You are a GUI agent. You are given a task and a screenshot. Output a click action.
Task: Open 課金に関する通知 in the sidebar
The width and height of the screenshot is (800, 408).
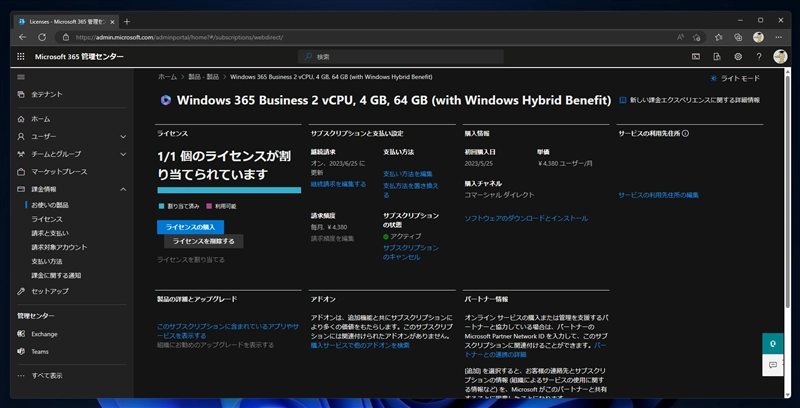56,275
